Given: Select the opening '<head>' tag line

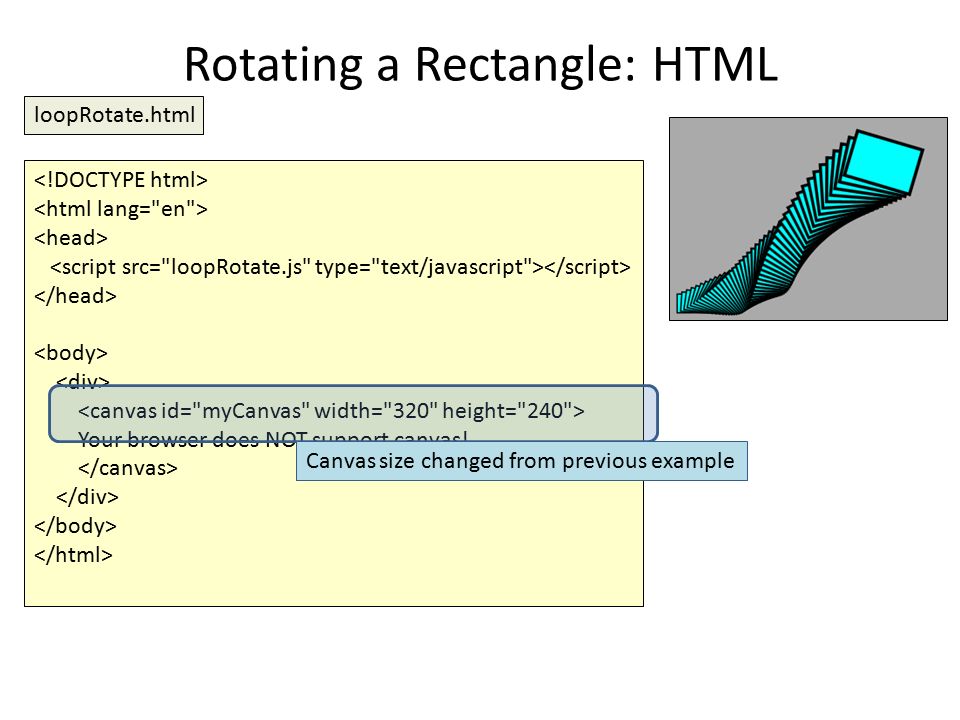Looking at the screenshot, I should tap(71, 238).
